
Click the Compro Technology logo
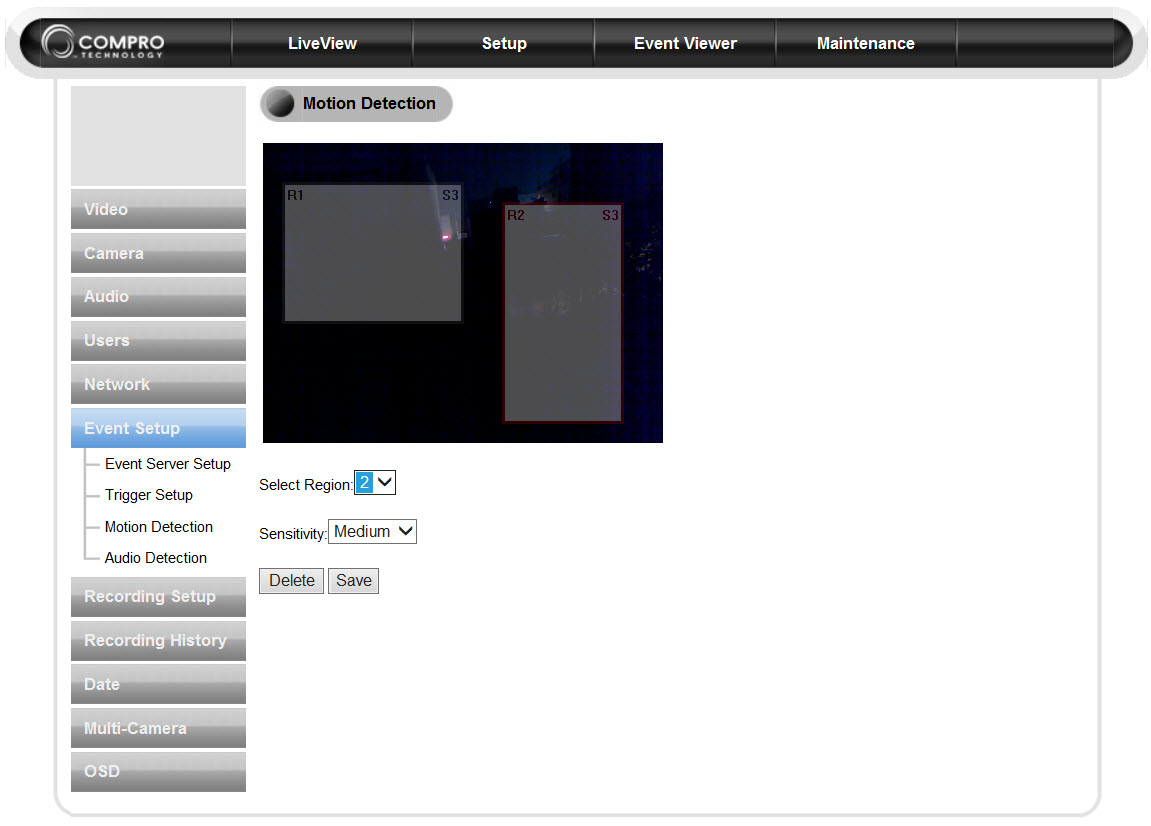(x=103, y=42)
